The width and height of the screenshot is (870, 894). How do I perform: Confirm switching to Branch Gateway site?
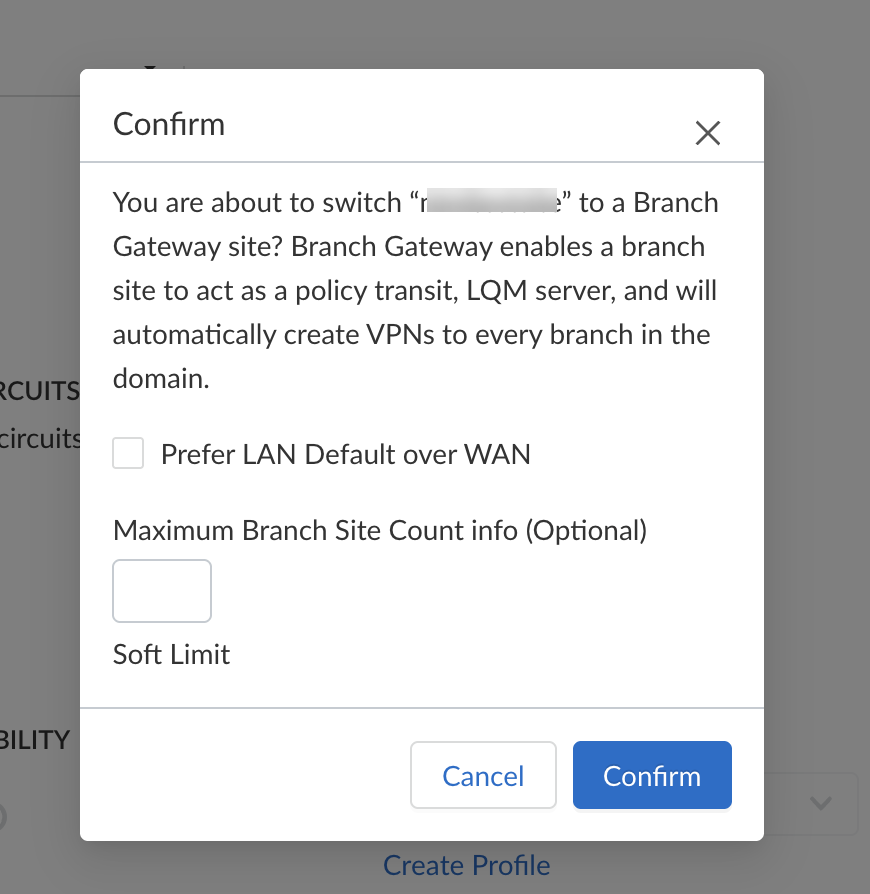652,775
